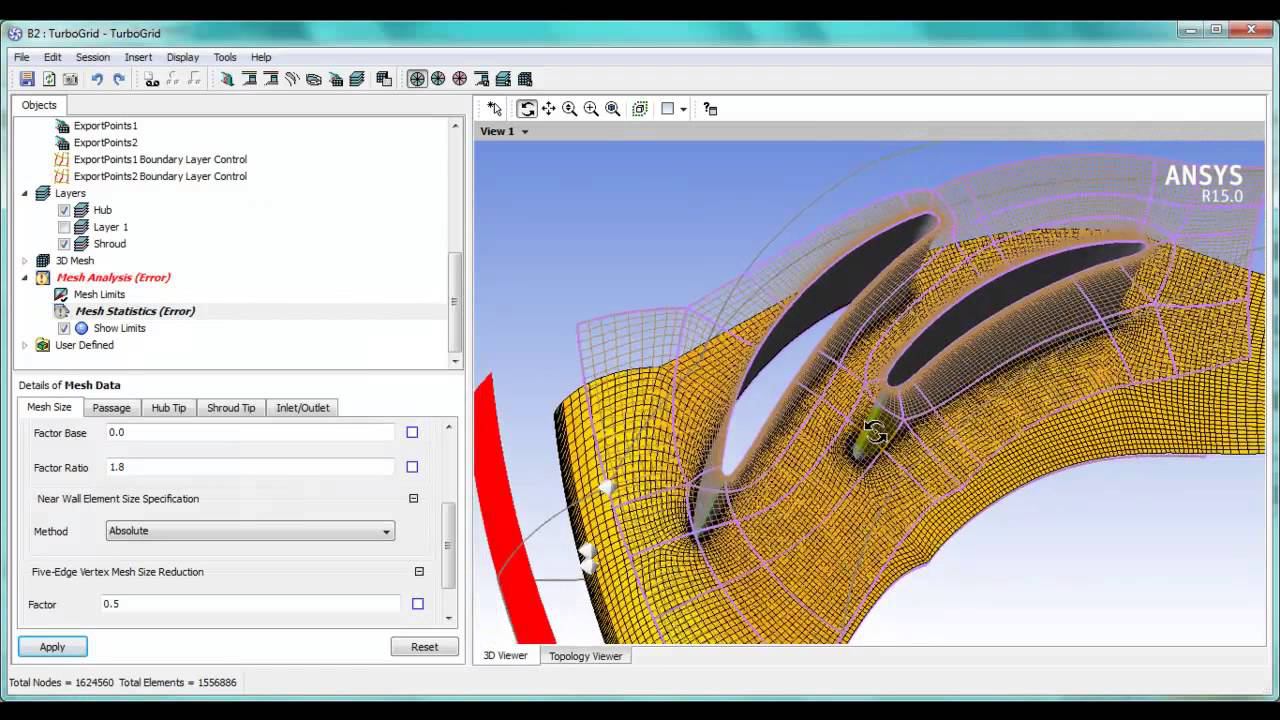The width and height of the screenshot is (1280, 720).
Task: Click the Reset button
Action: click(x=424, y=647)
